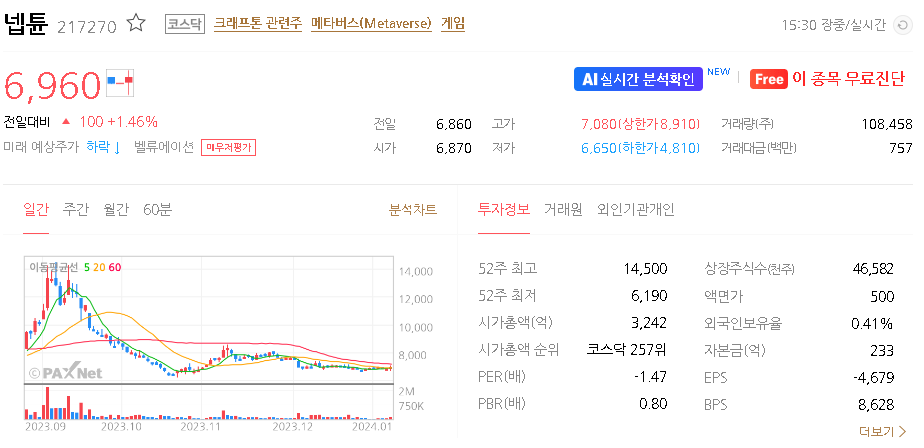Click the EPS value -4,679
924x448 pixels.
coord(874,377)
